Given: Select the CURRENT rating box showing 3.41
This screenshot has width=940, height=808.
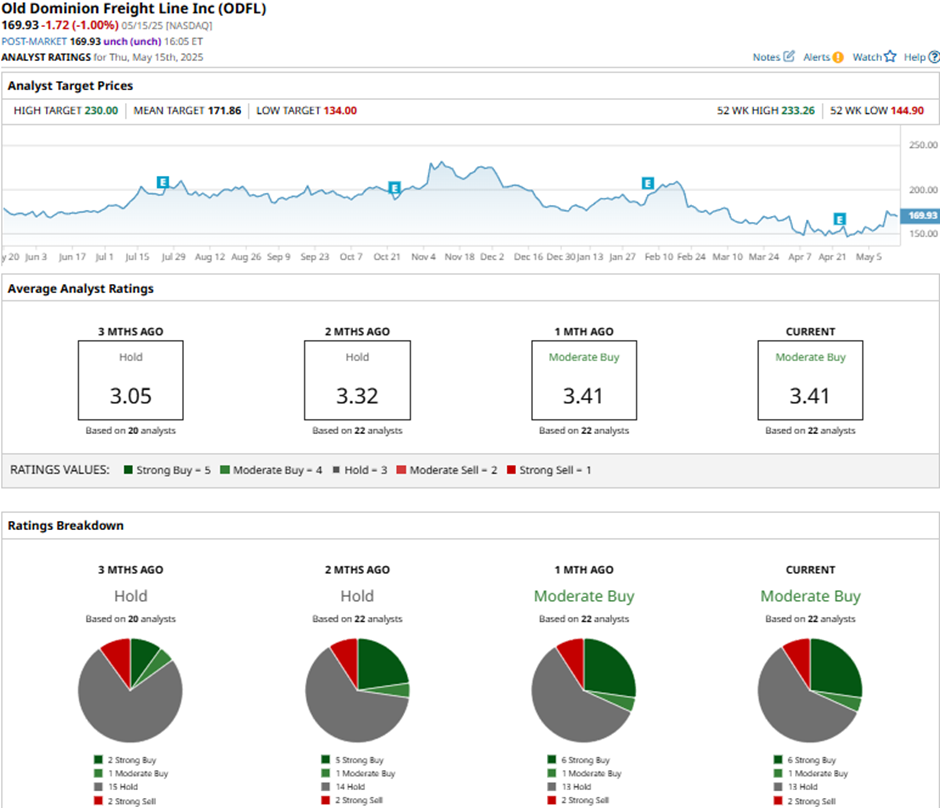Looking at the screenshot, I should coord(810,380).
